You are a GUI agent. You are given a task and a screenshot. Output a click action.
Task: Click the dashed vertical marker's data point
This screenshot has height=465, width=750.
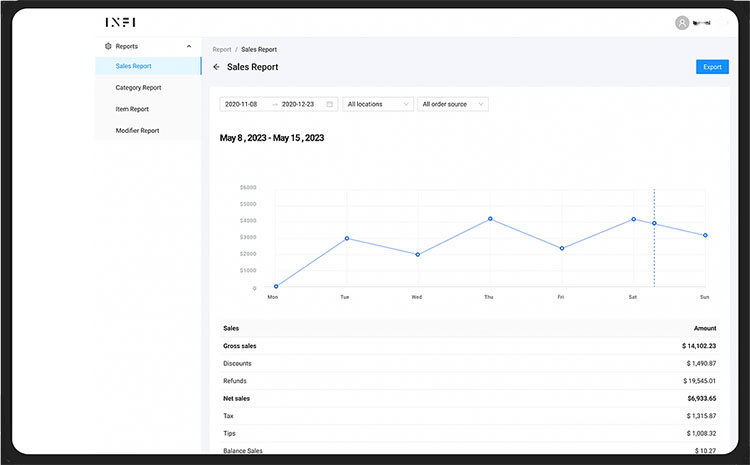(x=654, y=223)
